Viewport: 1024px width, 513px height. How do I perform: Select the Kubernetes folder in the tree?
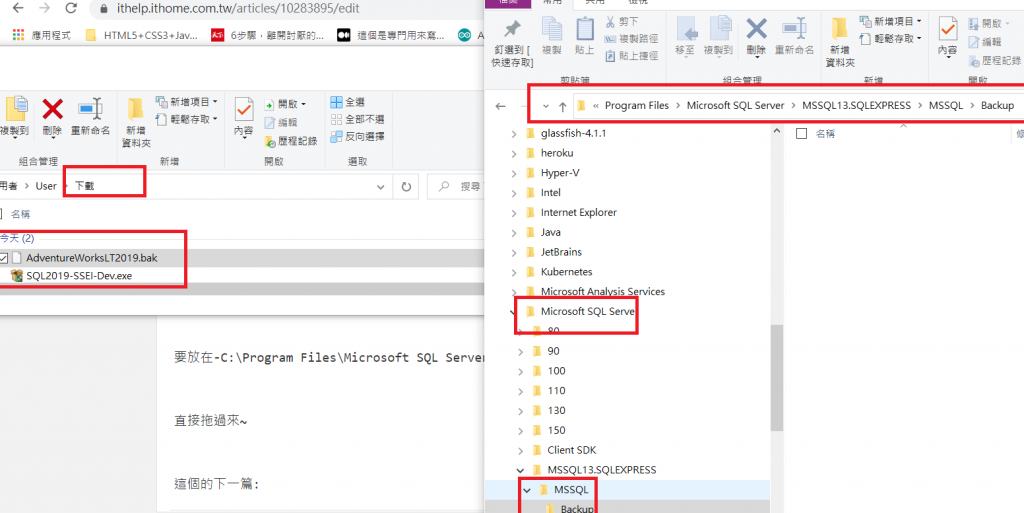(x=566, y=272)
